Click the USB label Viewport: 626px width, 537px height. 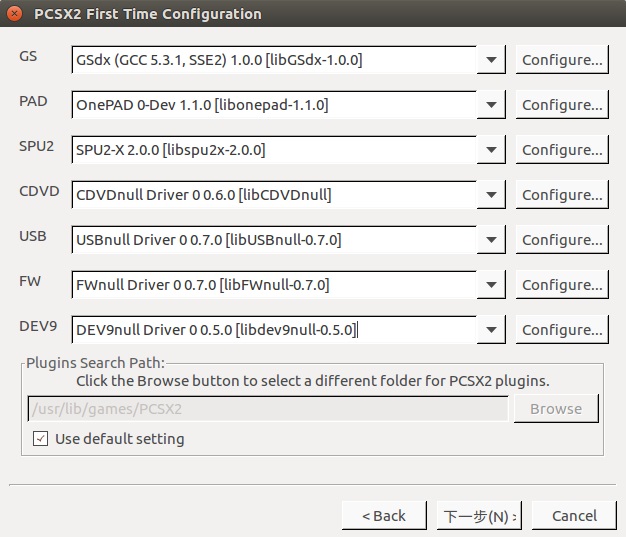(x=33, y=236)
